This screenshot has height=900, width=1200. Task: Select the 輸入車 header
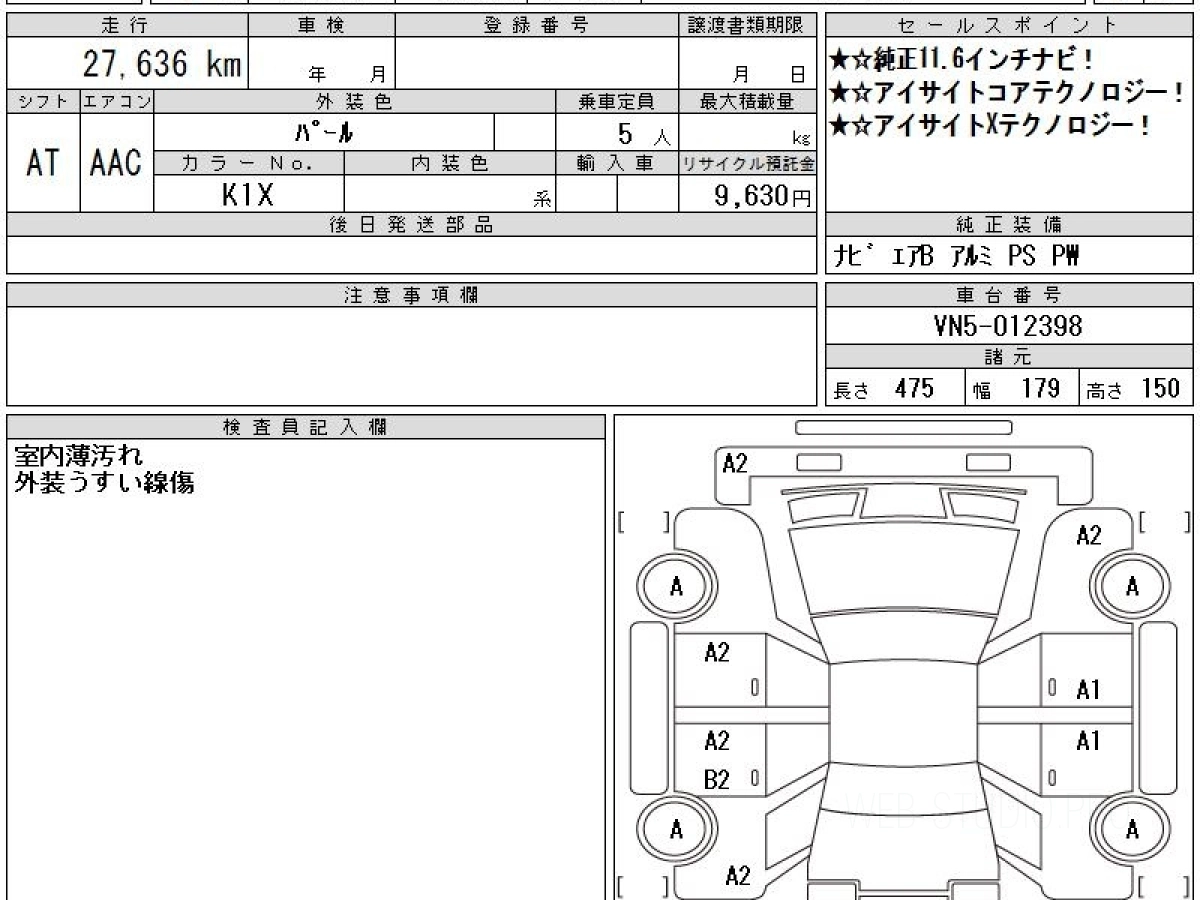point(617,163)
